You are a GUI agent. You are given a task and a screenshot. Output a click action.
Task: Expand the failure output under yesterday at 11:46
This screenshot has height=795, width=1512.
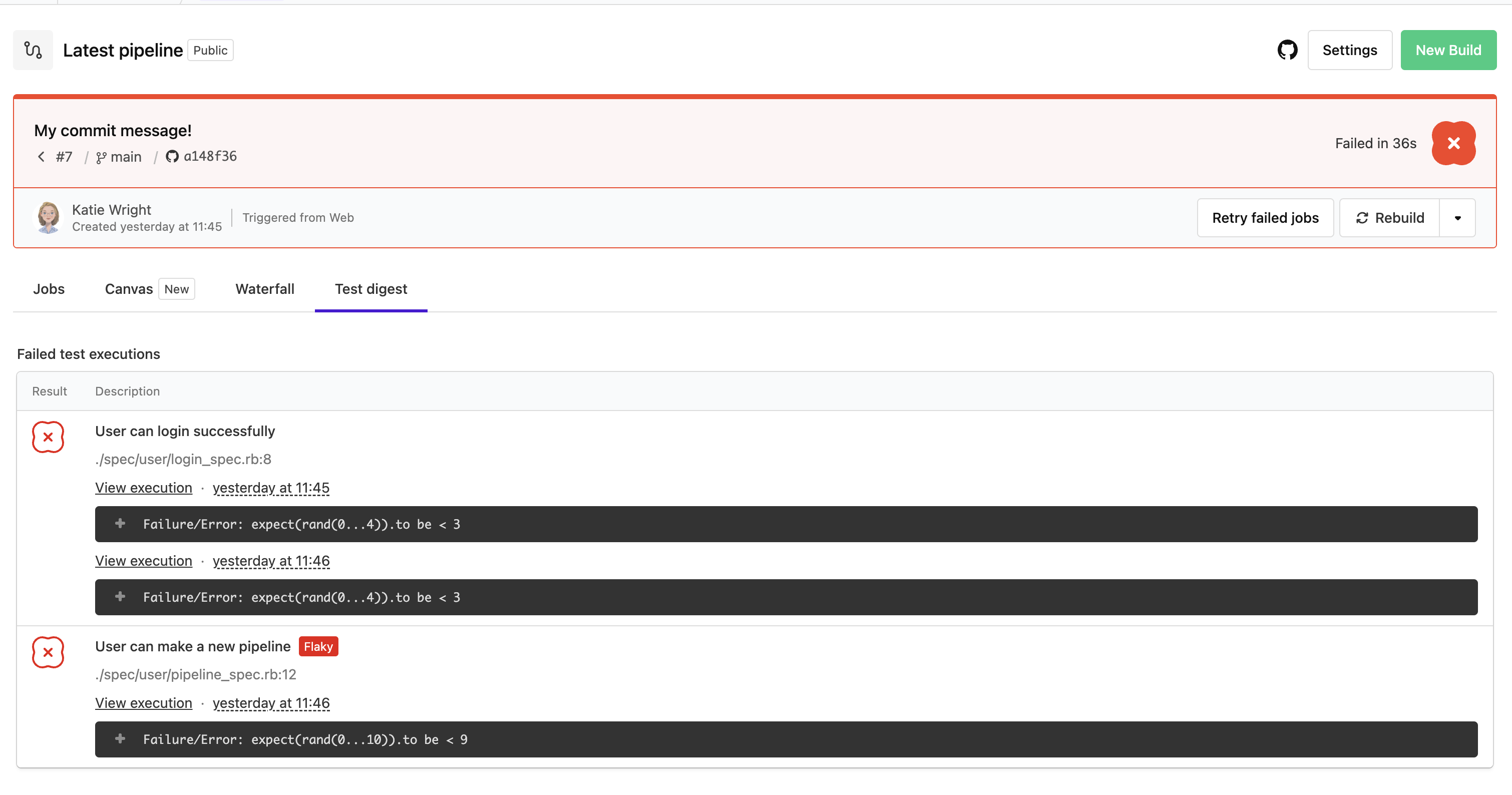[x=120, y=597]
